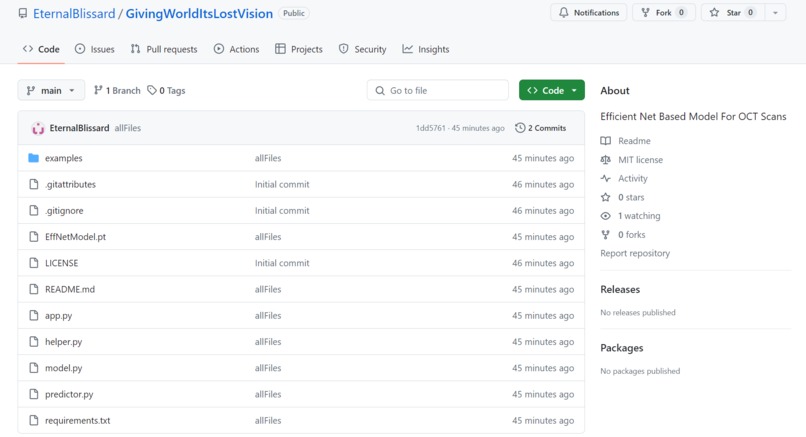
Task: Expand the Star lists dropdown arrow
Action: coord(775,12)
